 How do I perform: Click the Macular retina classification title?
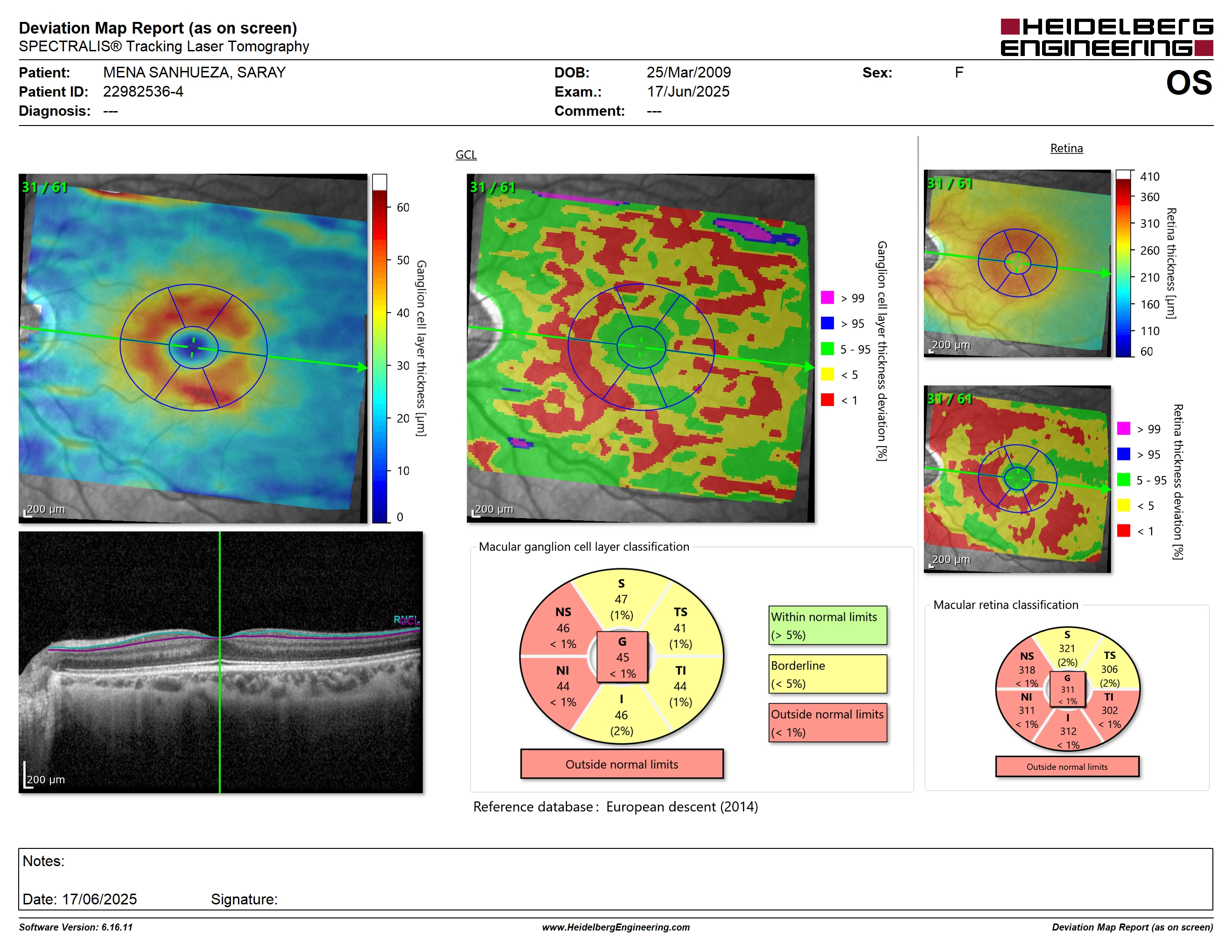tap(1005, 605)
